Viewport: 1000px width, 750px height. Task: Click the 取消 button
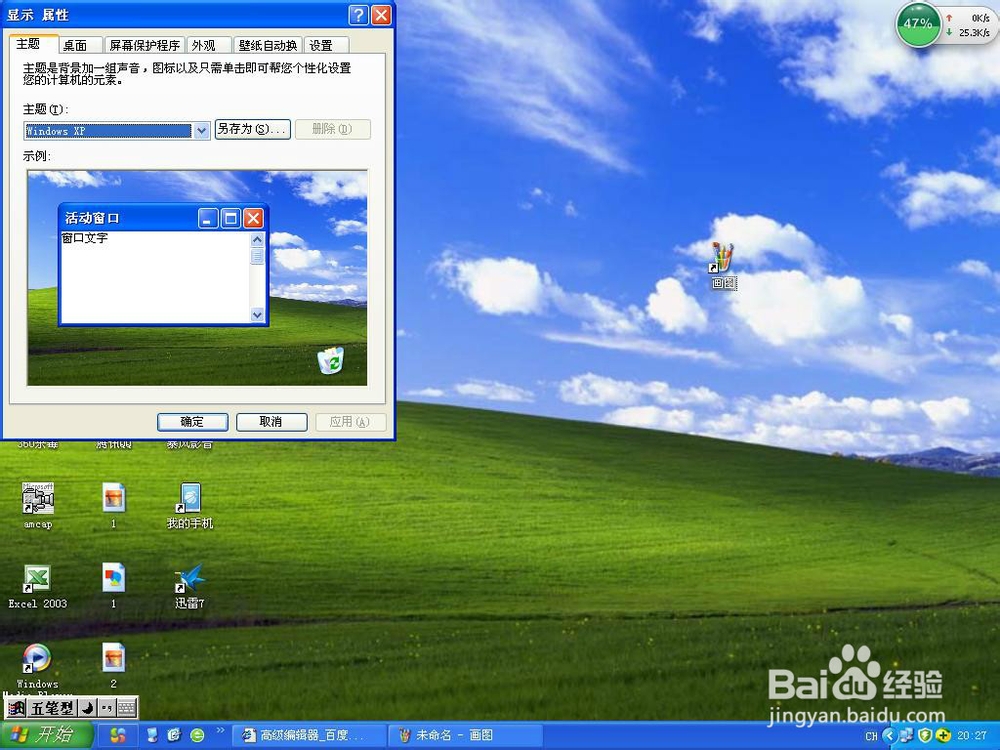[272, 422]
